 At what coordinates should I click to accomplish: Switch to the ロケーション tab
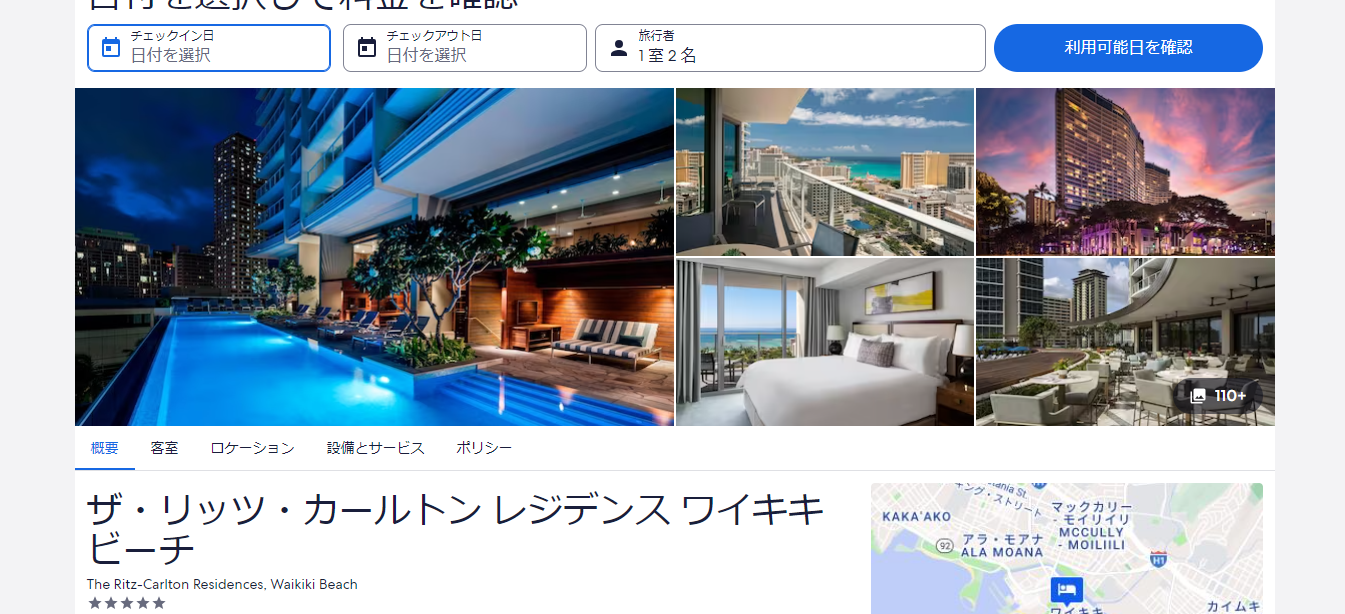252,448
